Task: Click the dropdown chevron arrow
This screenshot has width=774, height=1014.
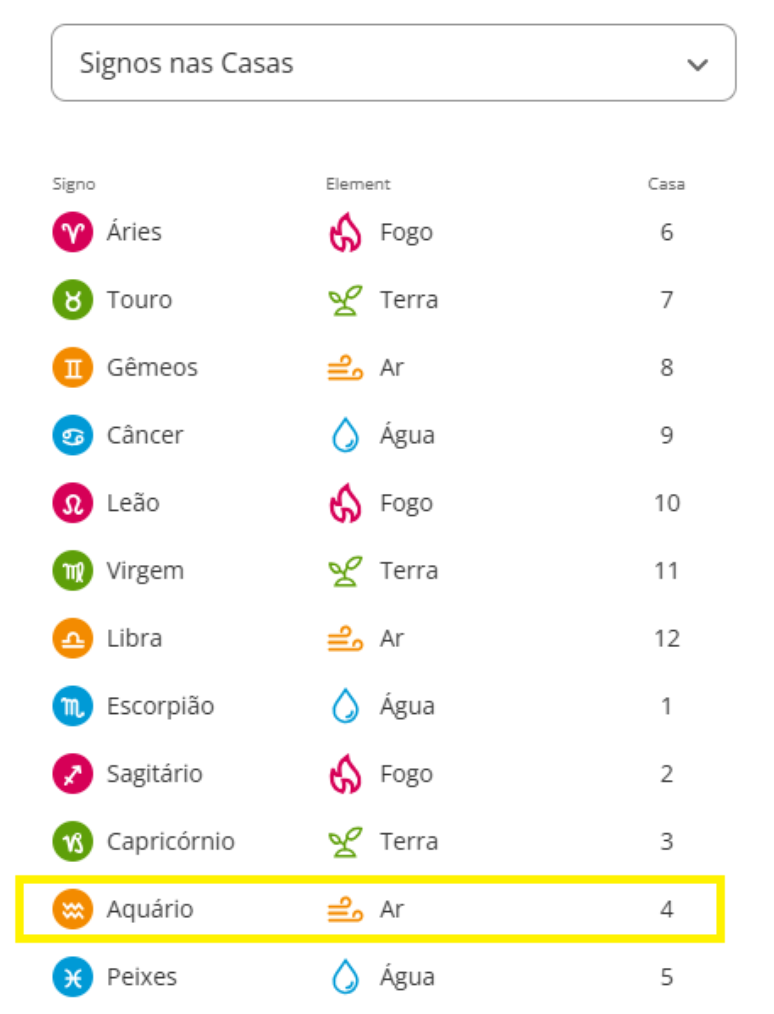Action: click(x=697, y=65)
